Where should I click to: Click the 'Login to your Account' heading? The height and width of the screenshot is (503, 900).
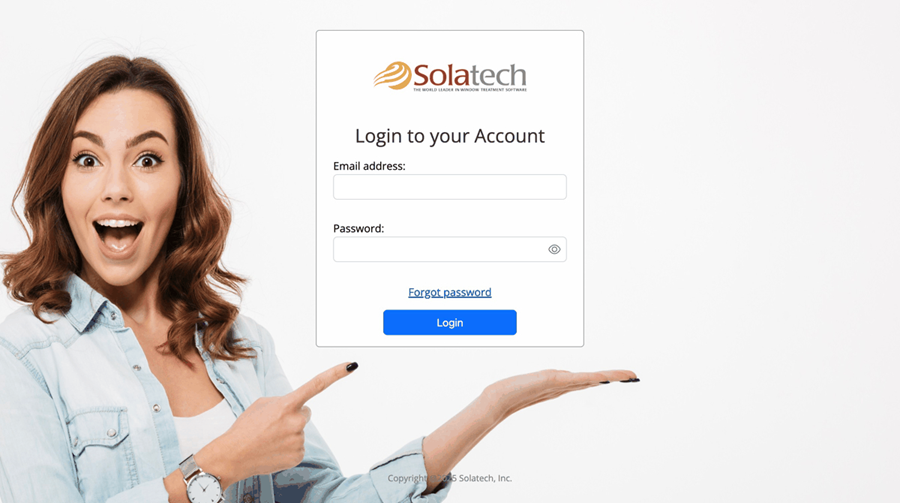coord(449,136)
